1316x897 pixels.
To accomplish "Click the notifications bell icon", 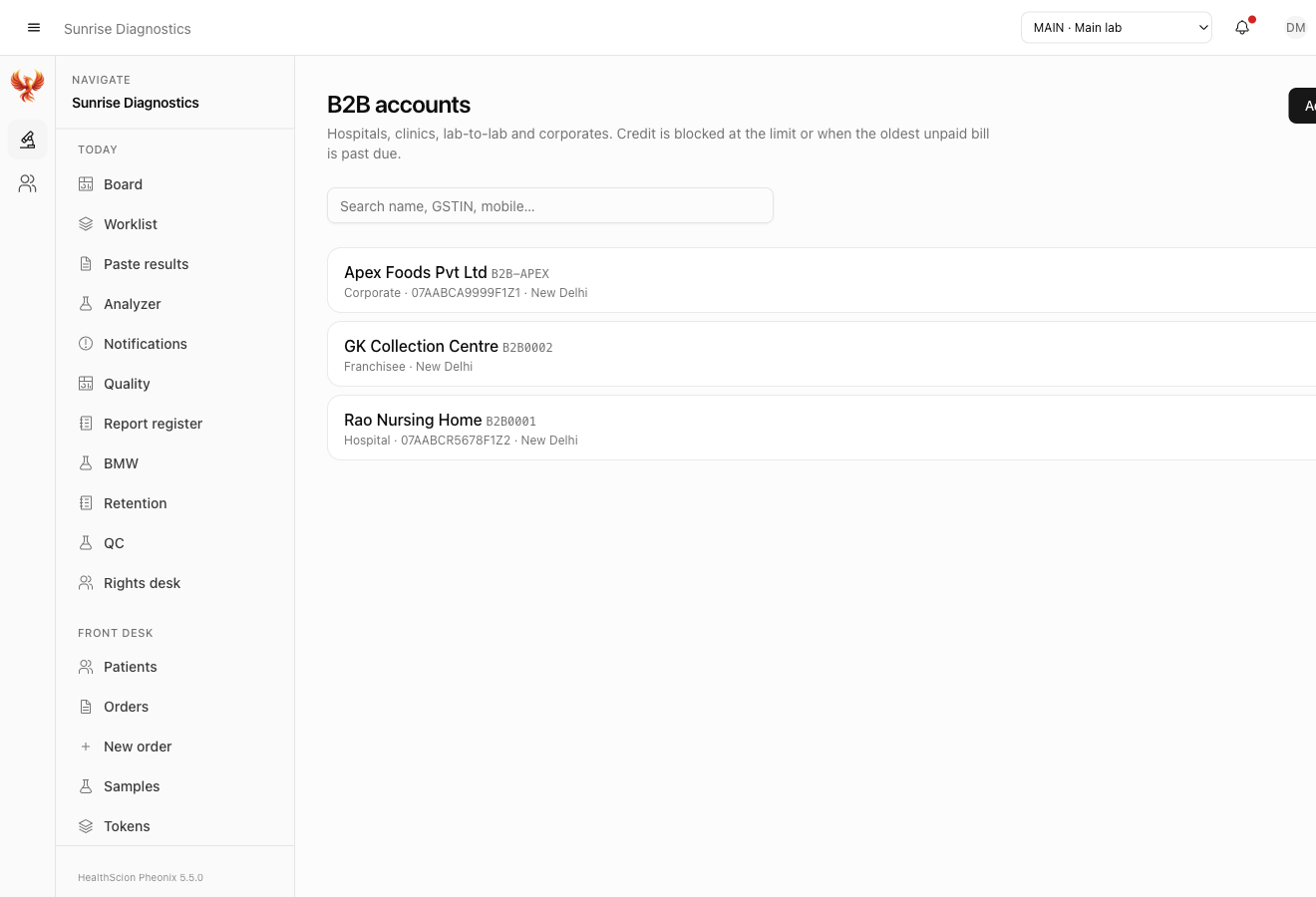I will tap(1242, 28).
